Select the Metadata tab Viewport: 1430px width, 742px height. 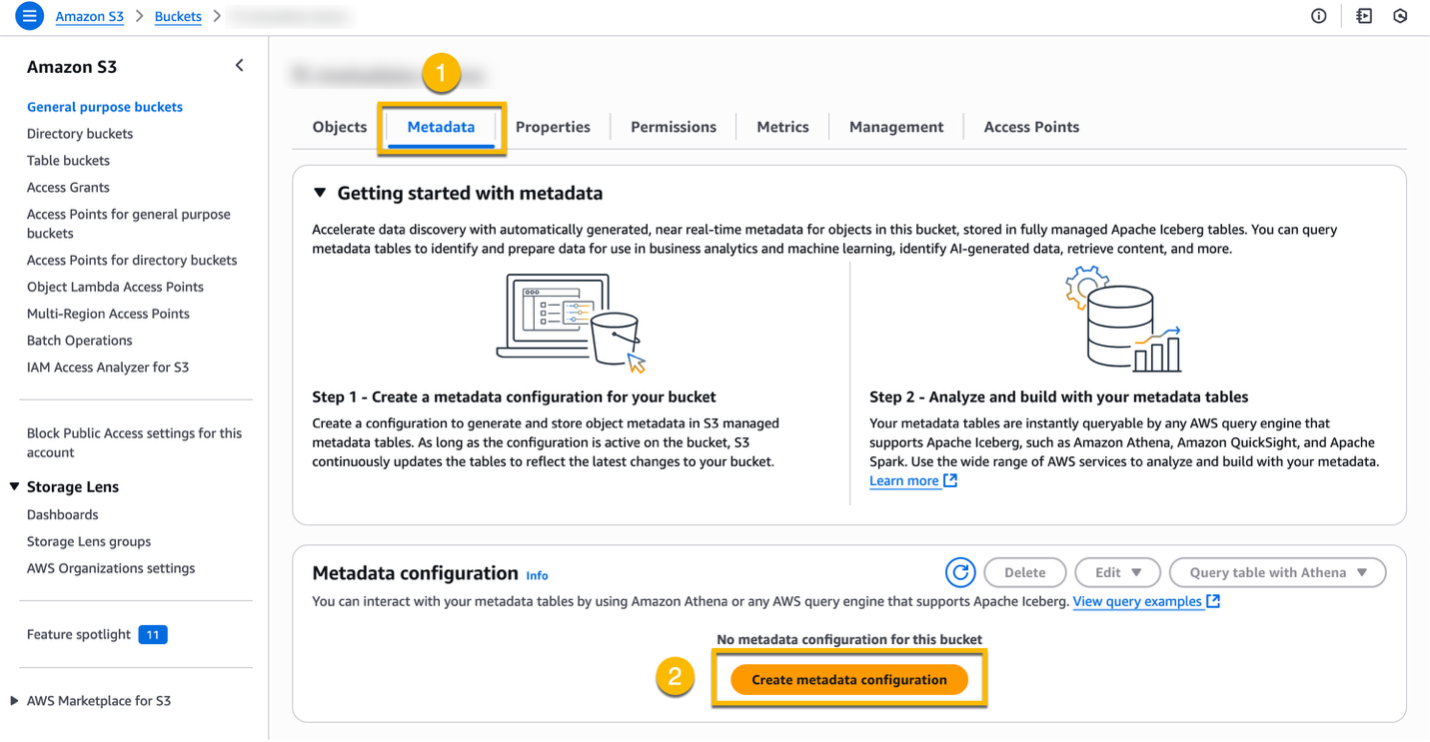click(x=441, y=127)
